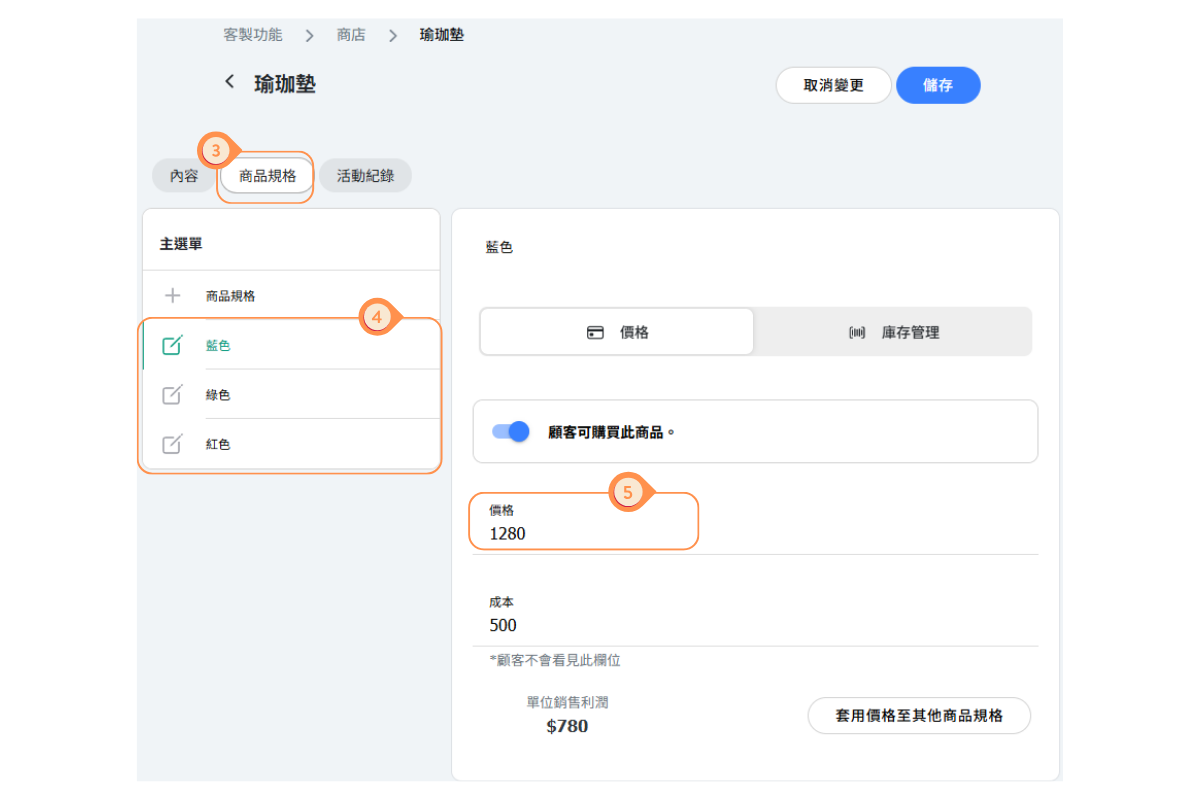This screenshot has width=1200, height=800.
Task: Open the 活動紀錄 tab
Action: coord(365,176)
